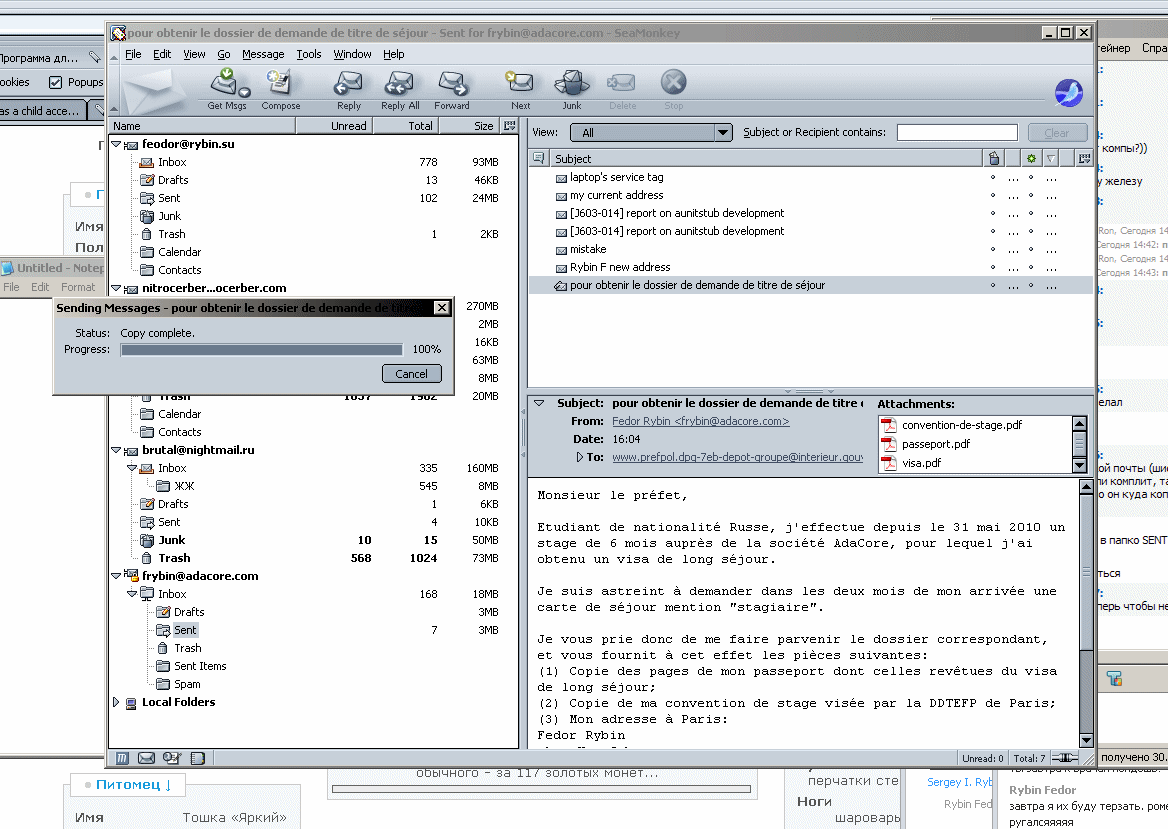Screen dimensions: 1168x829
Task: Click message body vertical scrollbar down arrow
Action: coord(1086,740)
